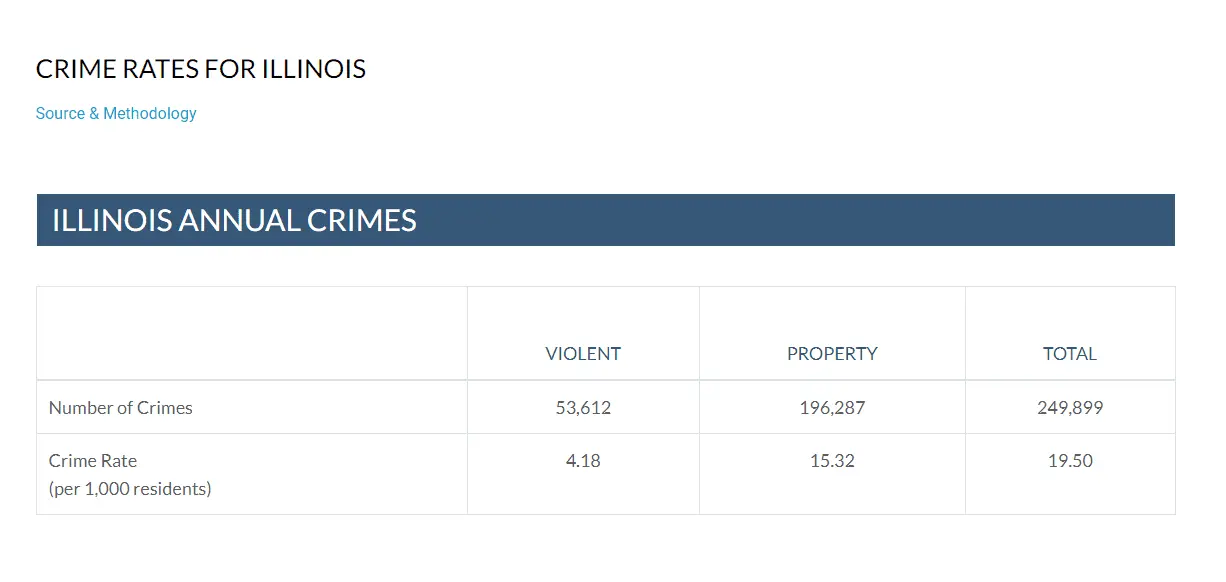Click the Crime Rate row label
Image resolution: width=1226 pixels, height=582 pixels.
(93, 461)
